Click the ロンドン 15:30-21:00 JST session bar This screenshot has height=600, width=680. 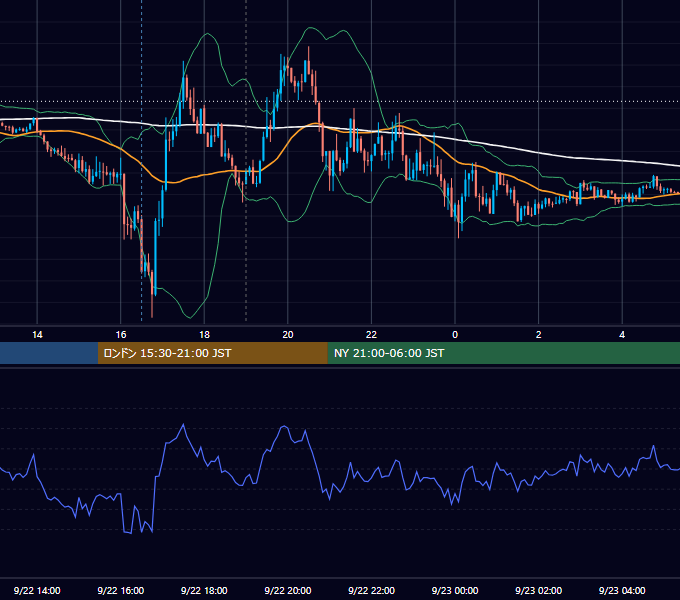[x=212, y=353]
